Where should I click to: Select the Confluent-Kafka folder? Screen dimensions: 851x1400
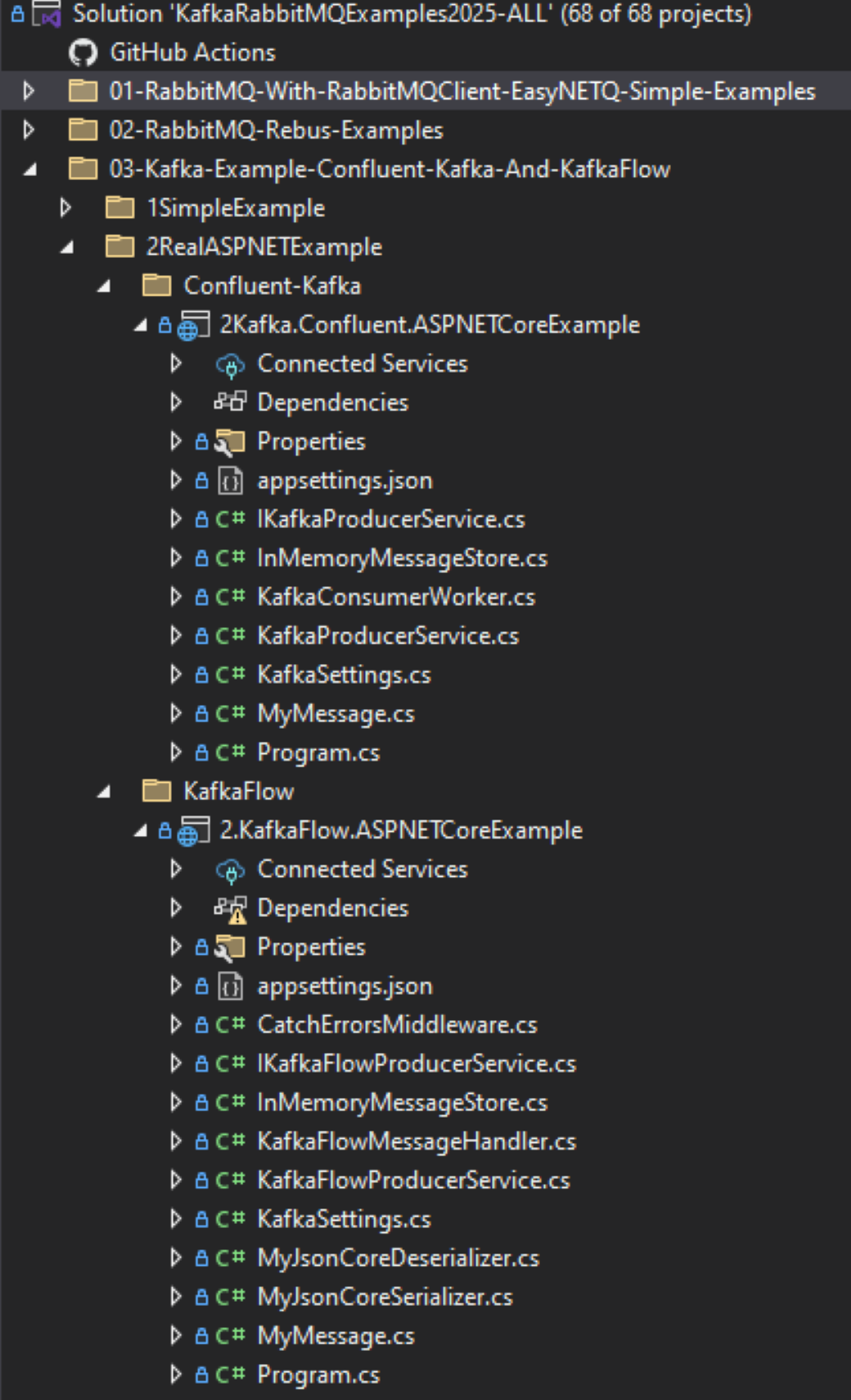(x=272, y=286)
